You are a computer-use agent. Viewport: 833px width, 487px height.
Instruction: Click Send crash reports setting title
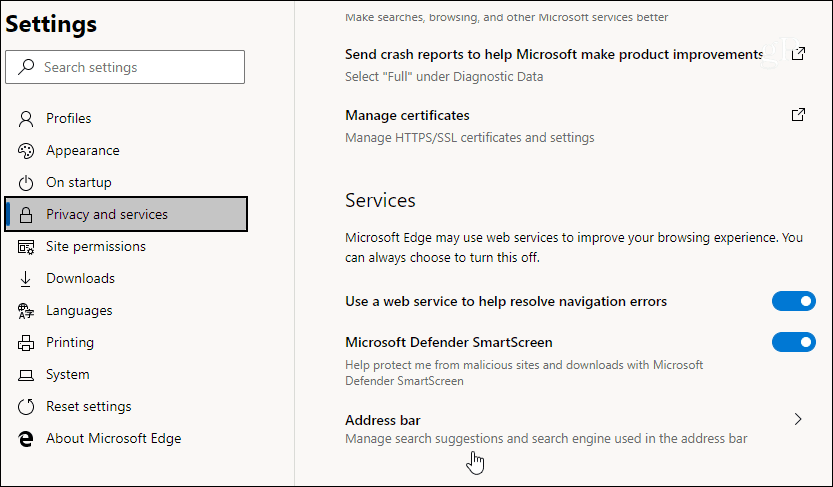point(554,54)
